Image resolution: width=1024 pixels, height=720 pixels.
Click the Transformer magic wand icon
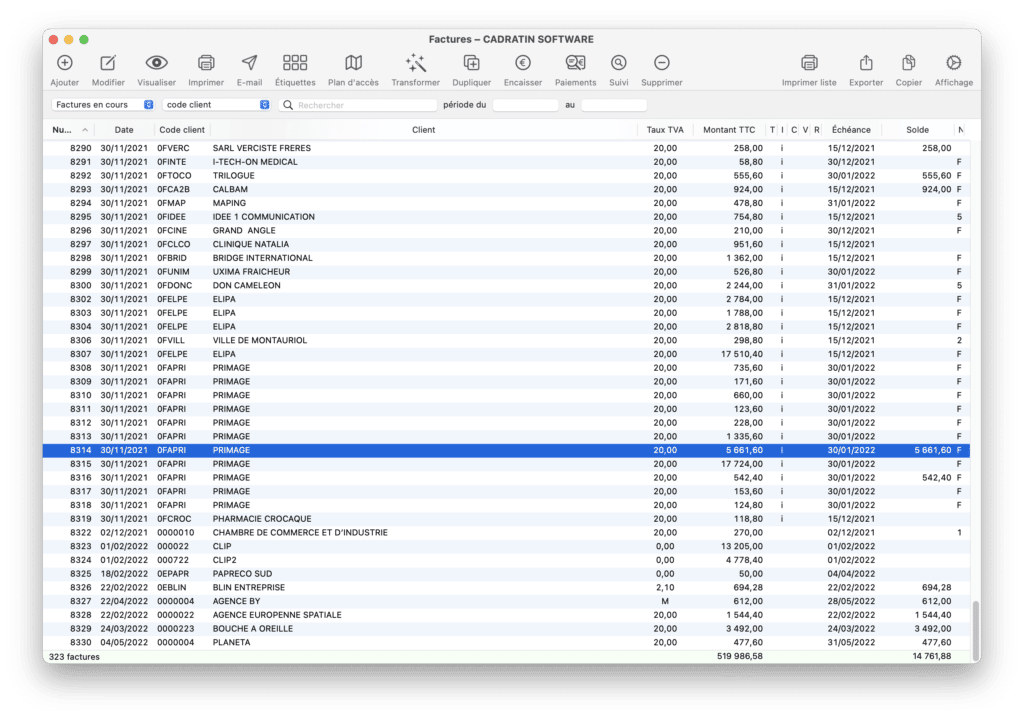tap(415, 63)
